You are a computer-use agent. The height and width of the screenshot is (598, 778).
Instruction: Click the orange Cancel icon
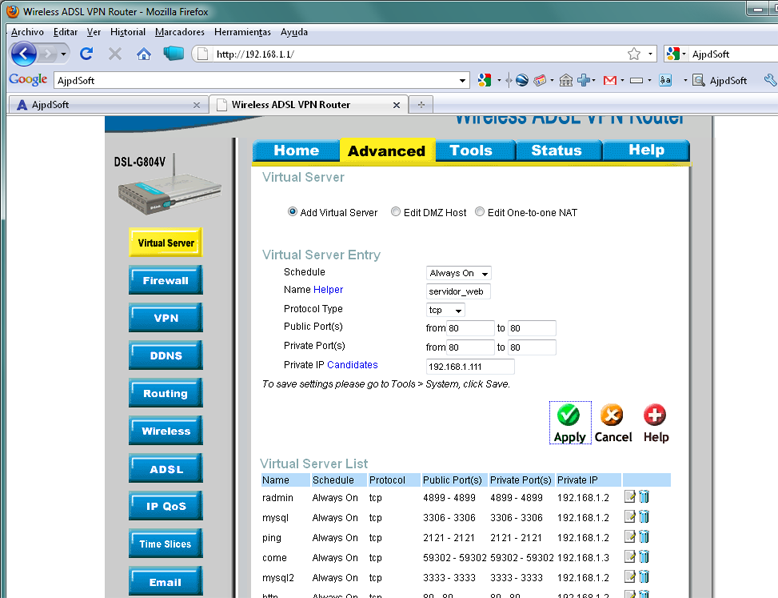click(x=612, y=415)
